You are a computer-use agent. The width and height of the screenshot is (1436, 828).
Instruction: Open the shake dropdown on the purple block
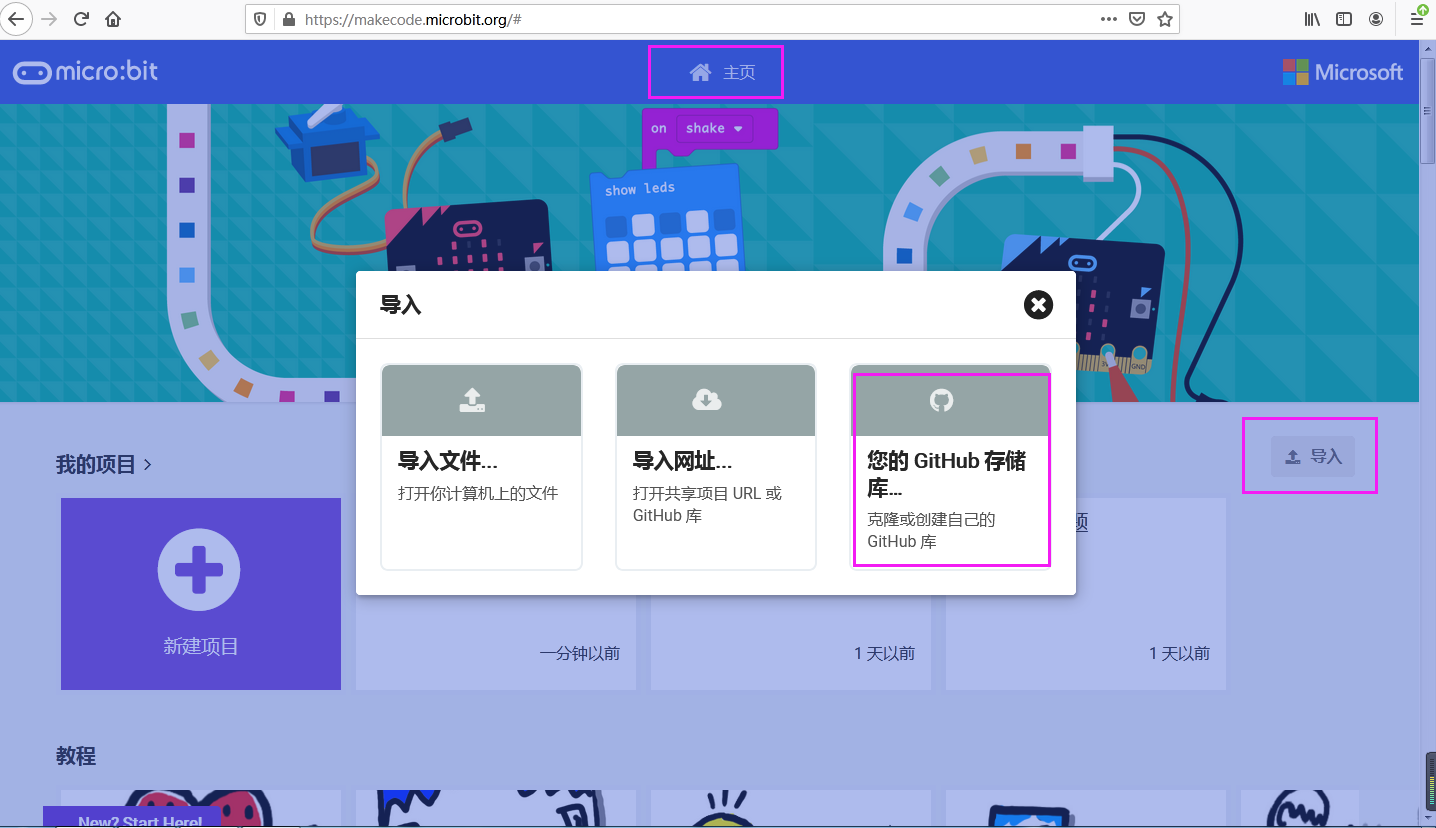tap(735, 128)
